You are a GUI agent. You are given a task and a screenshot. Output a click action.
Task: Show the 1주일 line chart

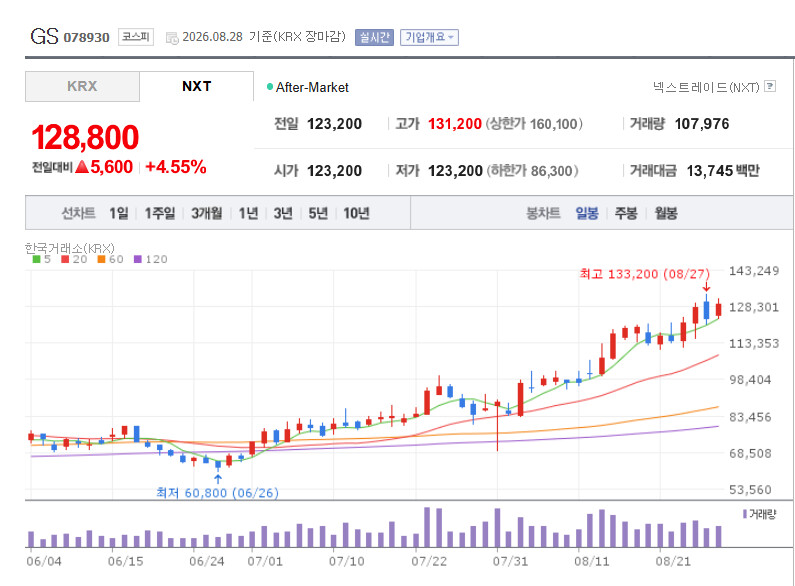(160, 213)
